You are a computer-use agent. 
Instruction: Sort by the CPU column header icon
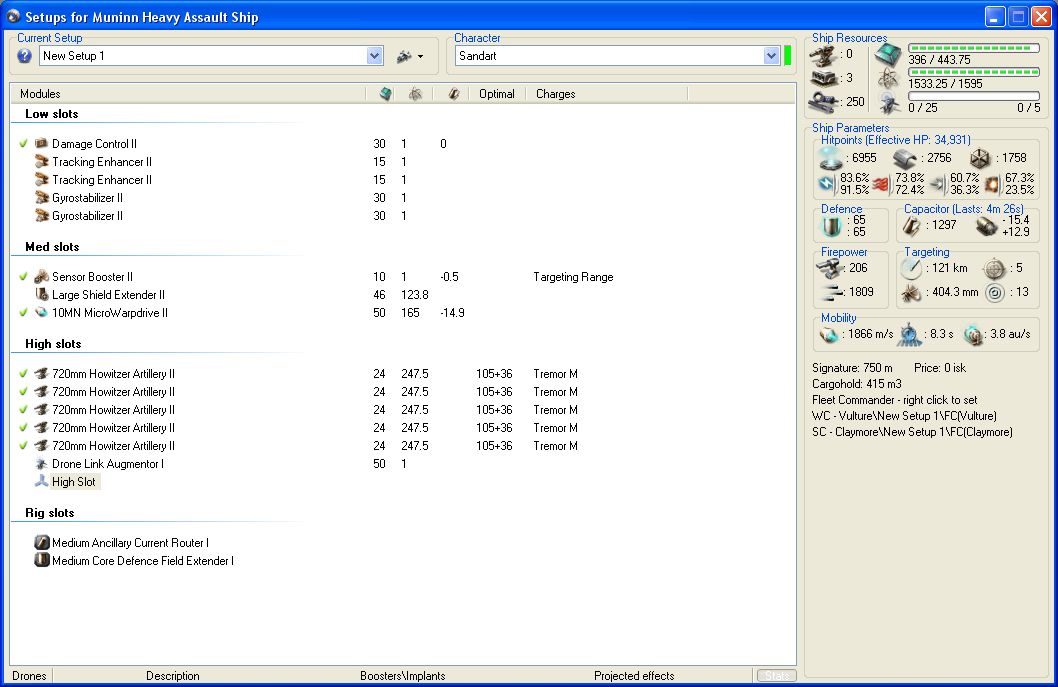[385, 94]
